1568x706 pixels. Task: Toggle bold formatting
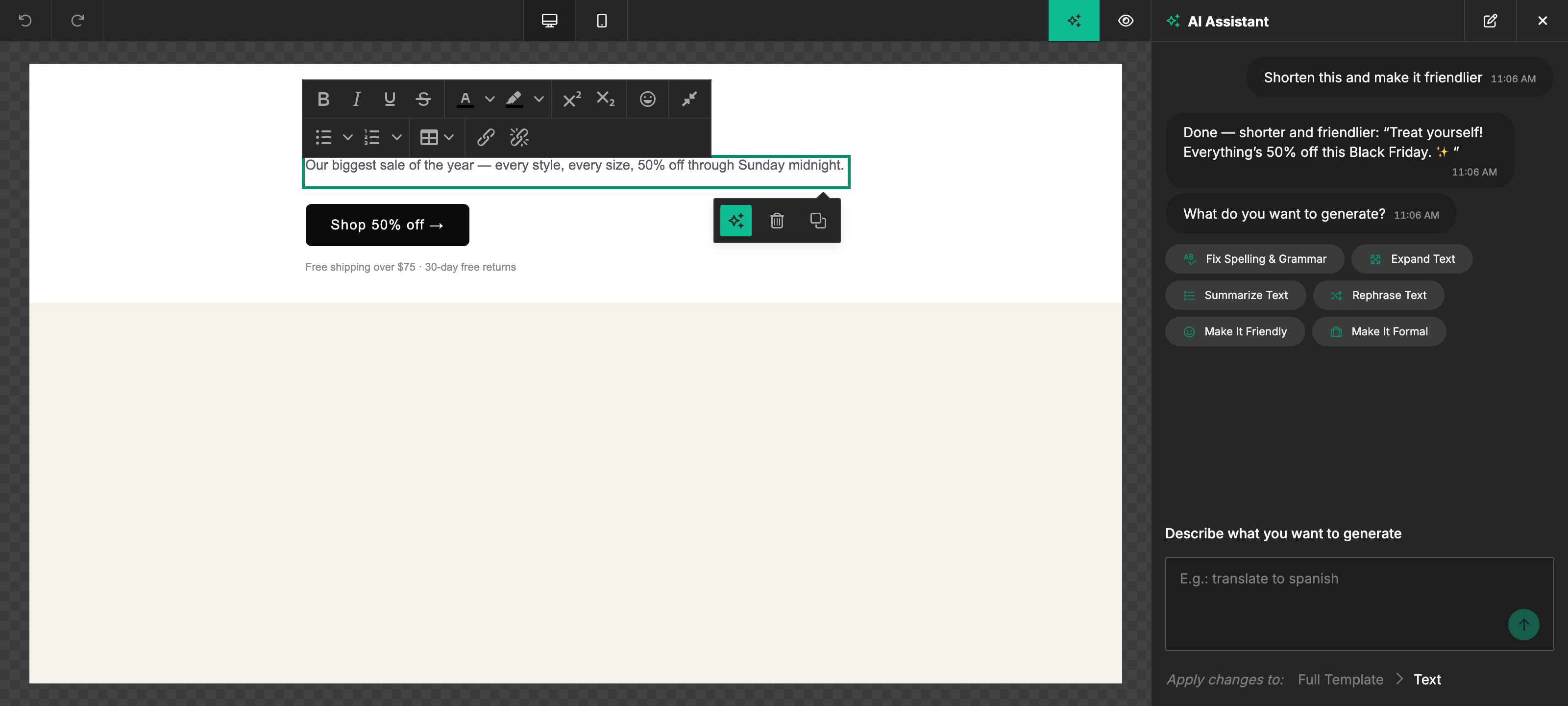[x=323, y=99]
